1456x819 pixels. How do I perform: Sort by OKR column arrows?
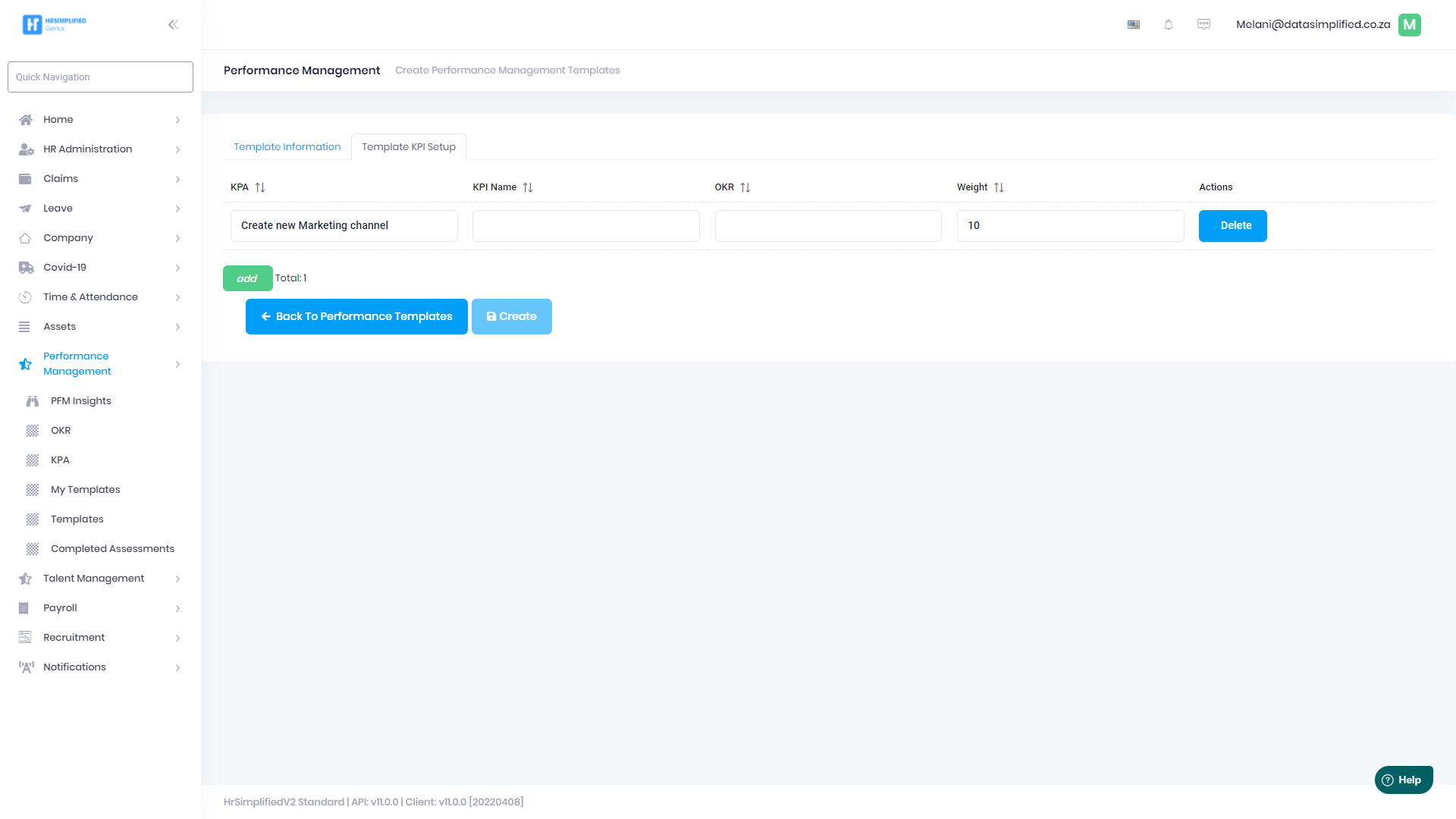[745, 187]
